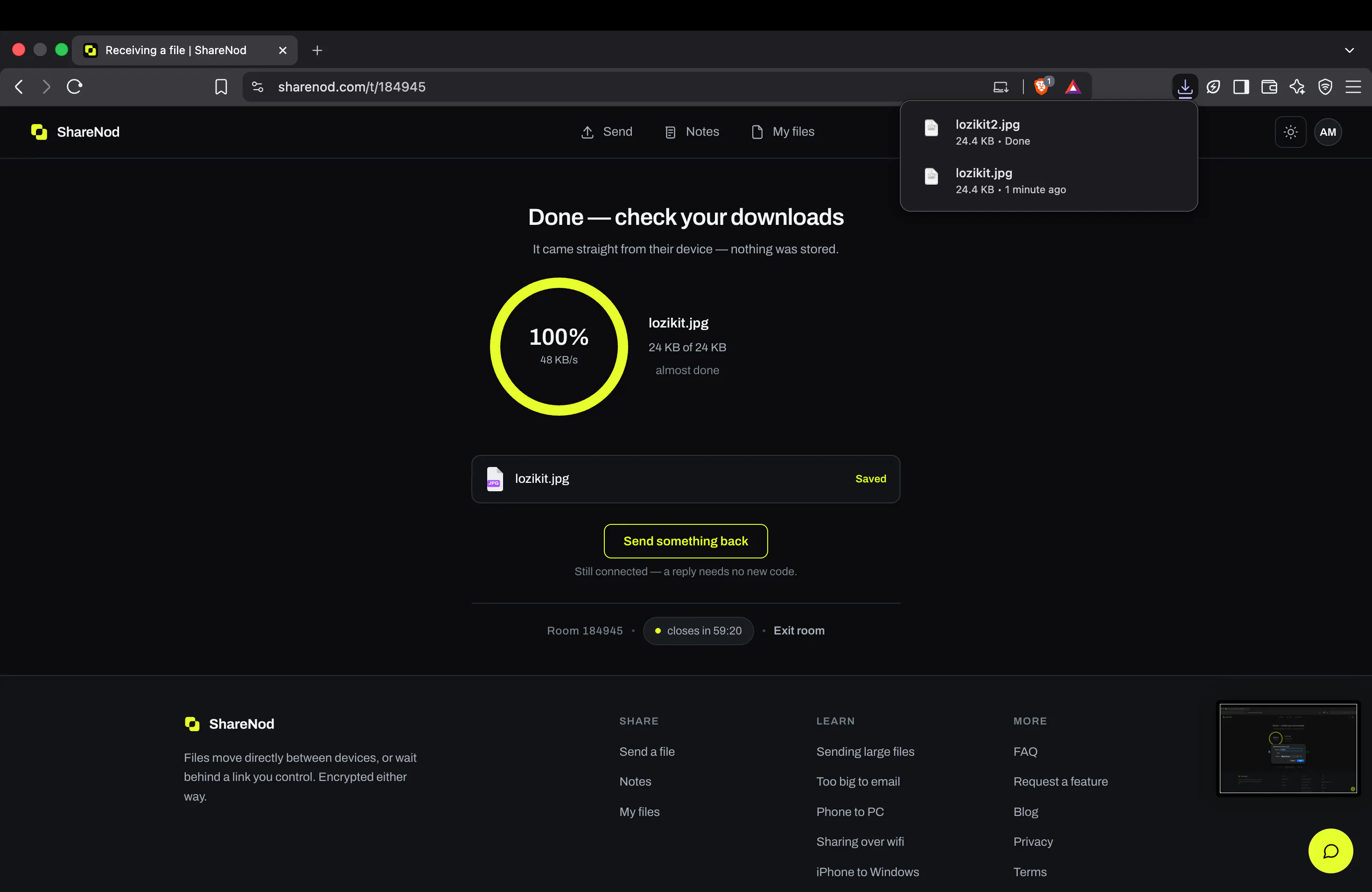This screenshot has height=892, width=1372.
Task: Open the Sharing over wifi link
Action: pos(860,842)
